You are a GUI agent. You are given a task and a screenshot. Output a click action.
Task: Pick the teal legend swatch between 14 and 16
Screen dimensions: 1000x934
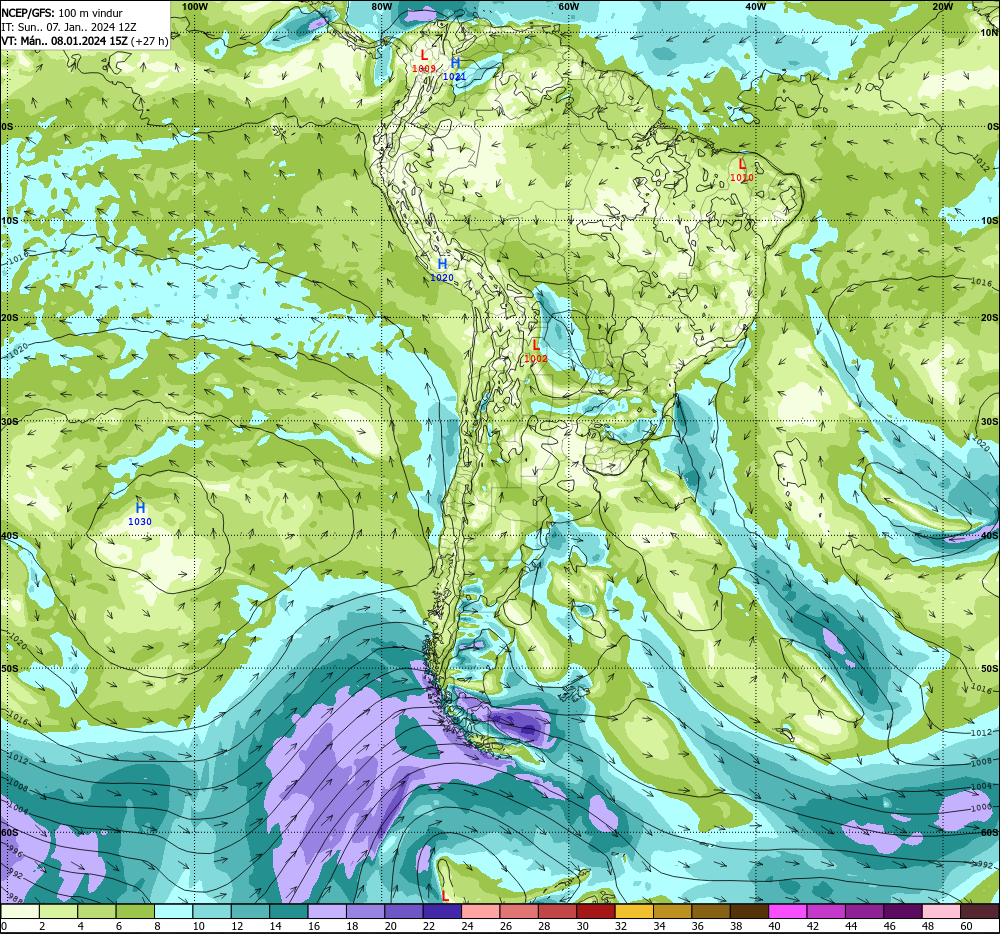click(x=289, y=911)
